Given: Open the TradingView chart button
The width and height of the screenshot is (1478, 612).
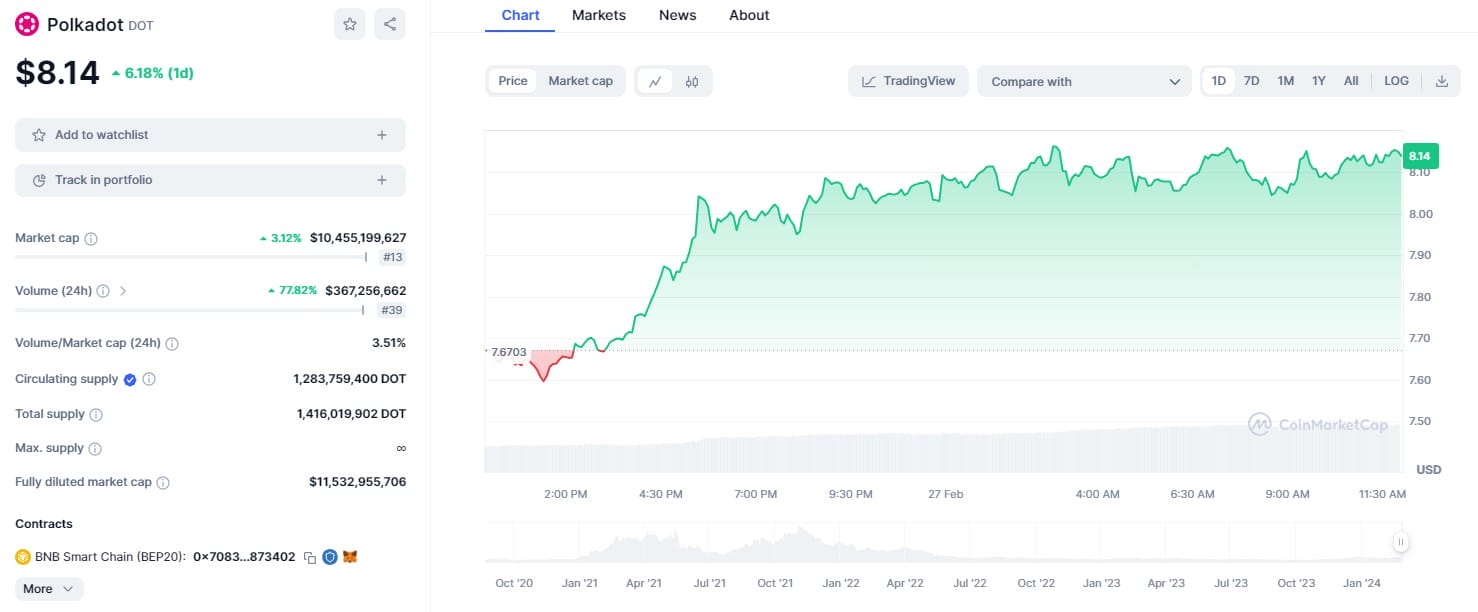Looking at the screenshot, I should click(x=908, y=81).
